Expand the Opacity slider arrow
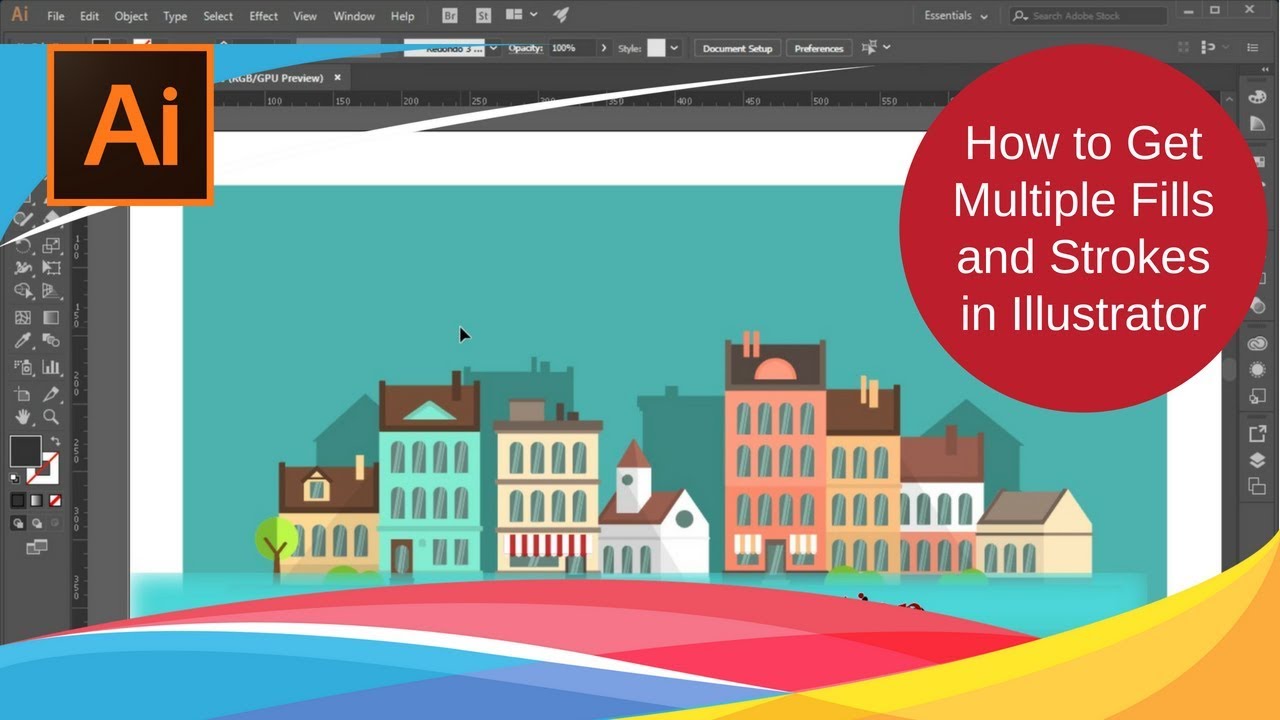 click(603, 48)
